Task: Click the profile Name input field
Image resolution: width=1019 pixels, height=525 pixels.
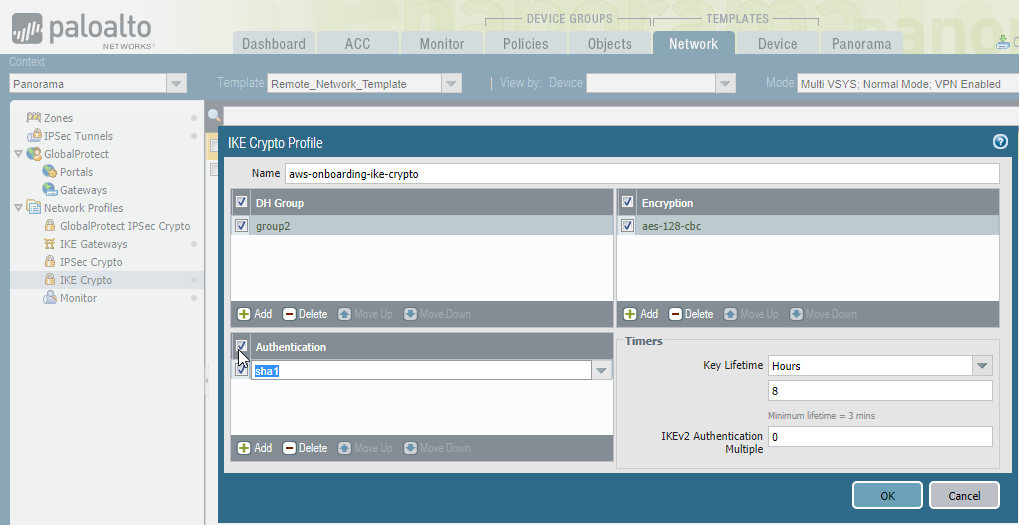Action: tap(642, 173)
